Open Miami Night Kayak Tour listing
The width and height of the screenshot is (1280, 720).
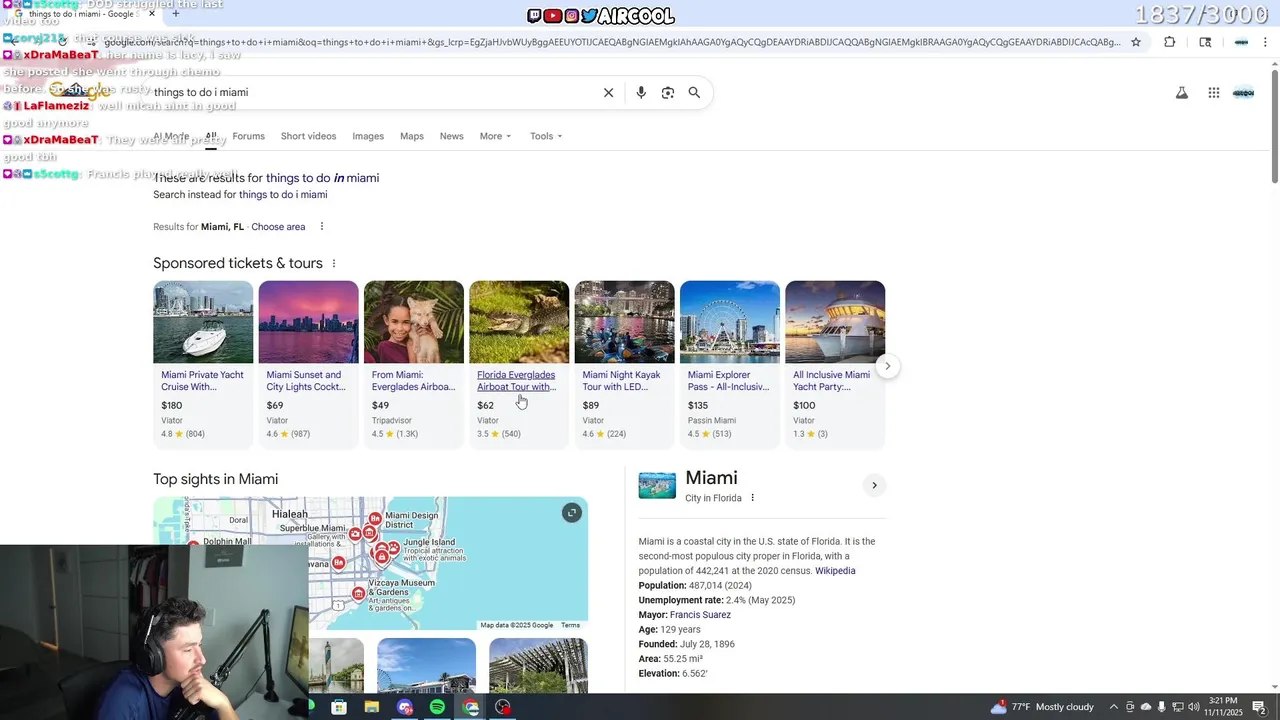click(x=621, y=381)
